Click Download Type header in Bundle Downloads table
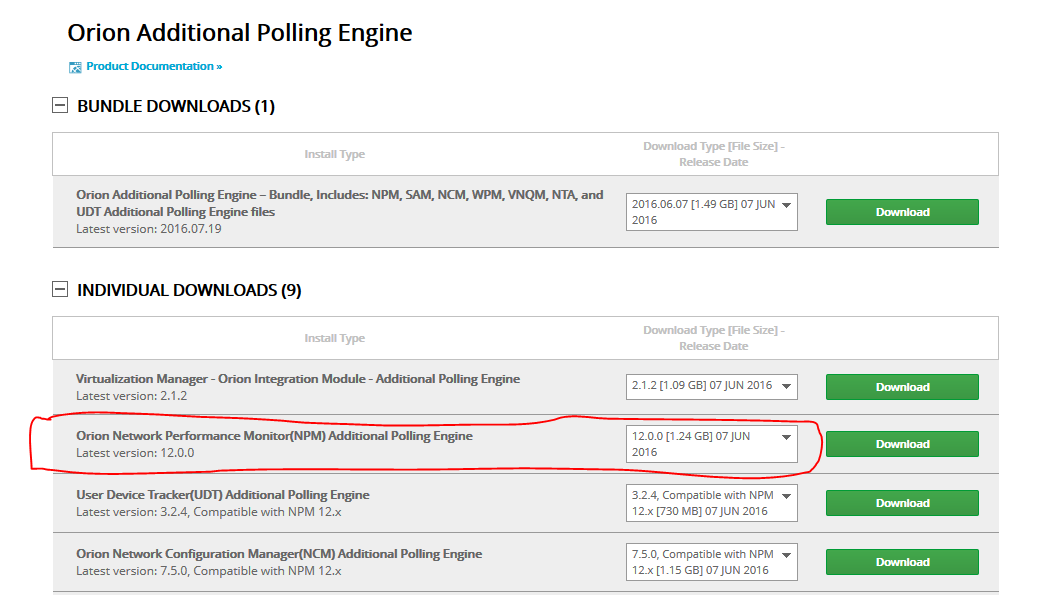The height and width of the screenshot is (595, 1043). pyautogui.click(x=714, y=154)
